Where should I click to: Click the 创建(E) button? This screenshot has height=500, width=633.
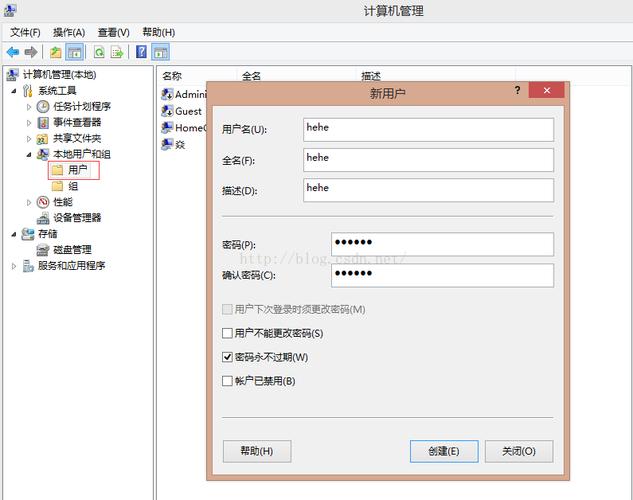click(444, 451)
